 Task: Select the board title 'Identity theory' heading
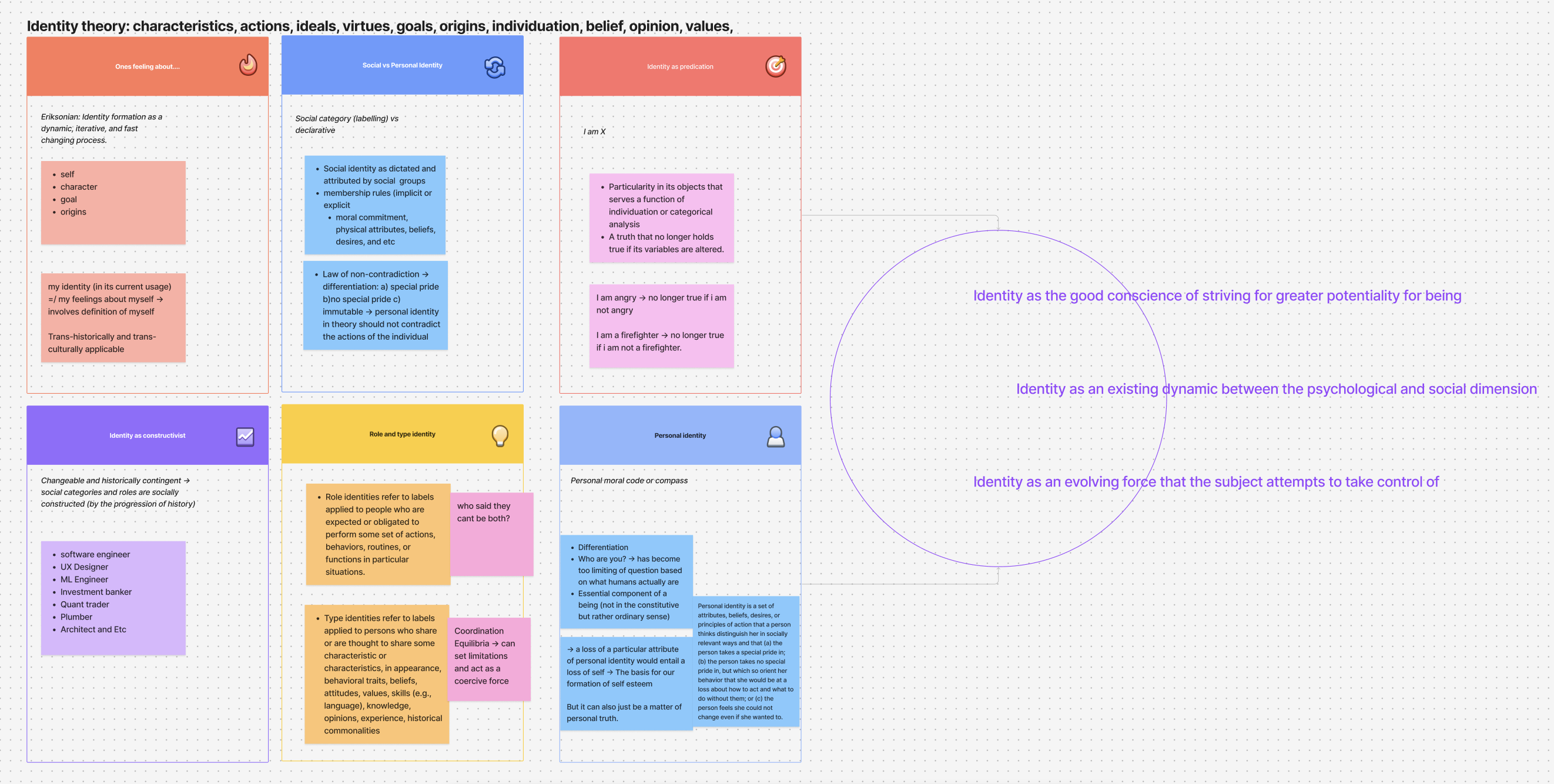(x=380, y=26)
